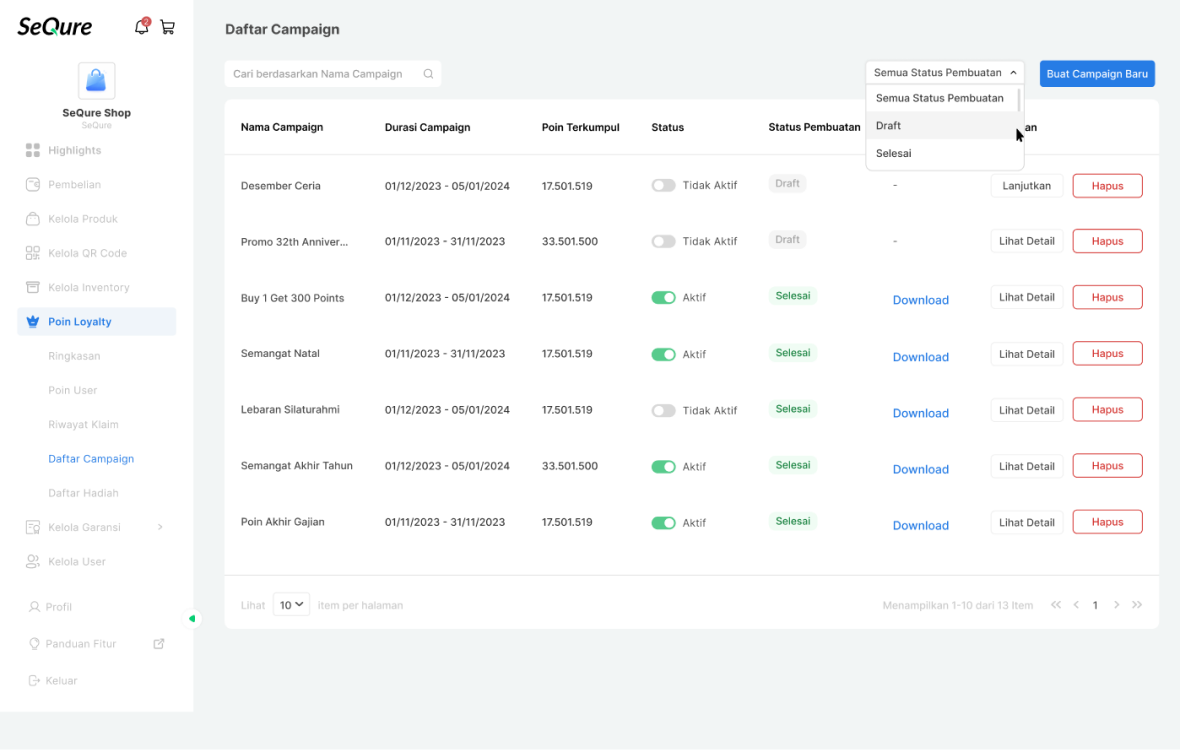Disable the Buy 1 Get 300 Points toggle

click(x=663, y=297)
